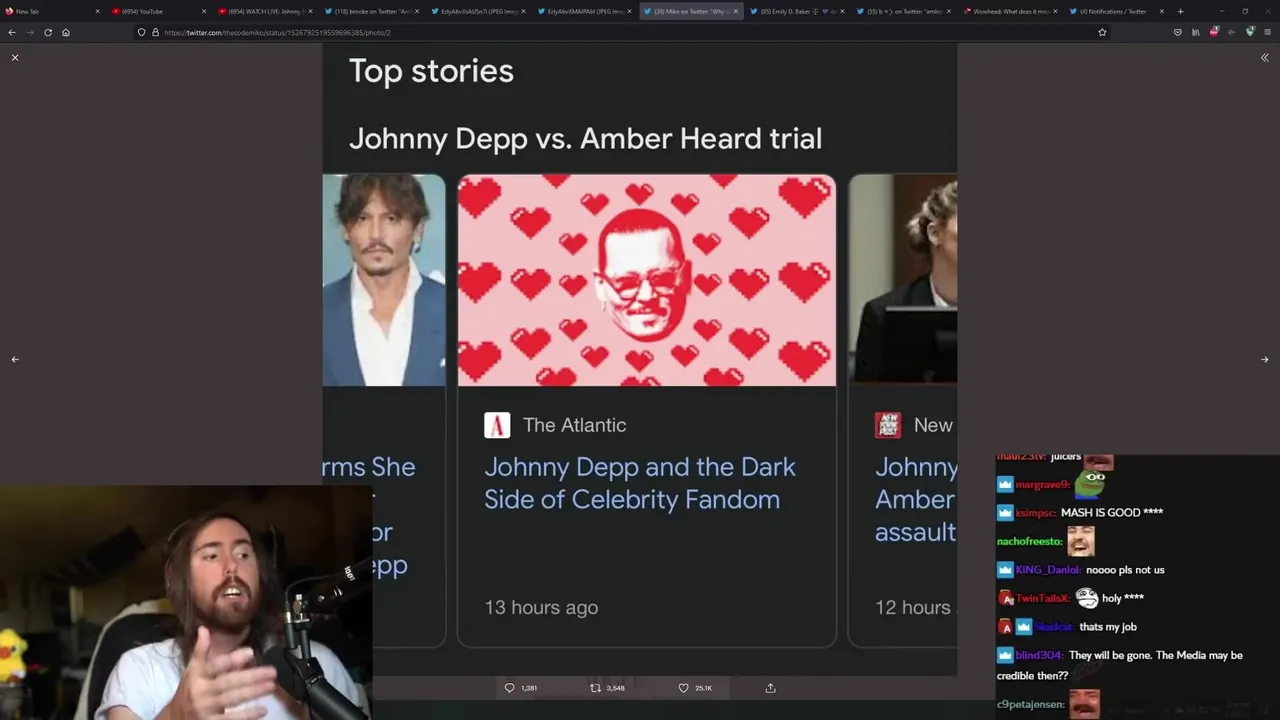The image size is (1280, 720).
Task: Open the Firefox hamburger menu
Action: 1268,32
